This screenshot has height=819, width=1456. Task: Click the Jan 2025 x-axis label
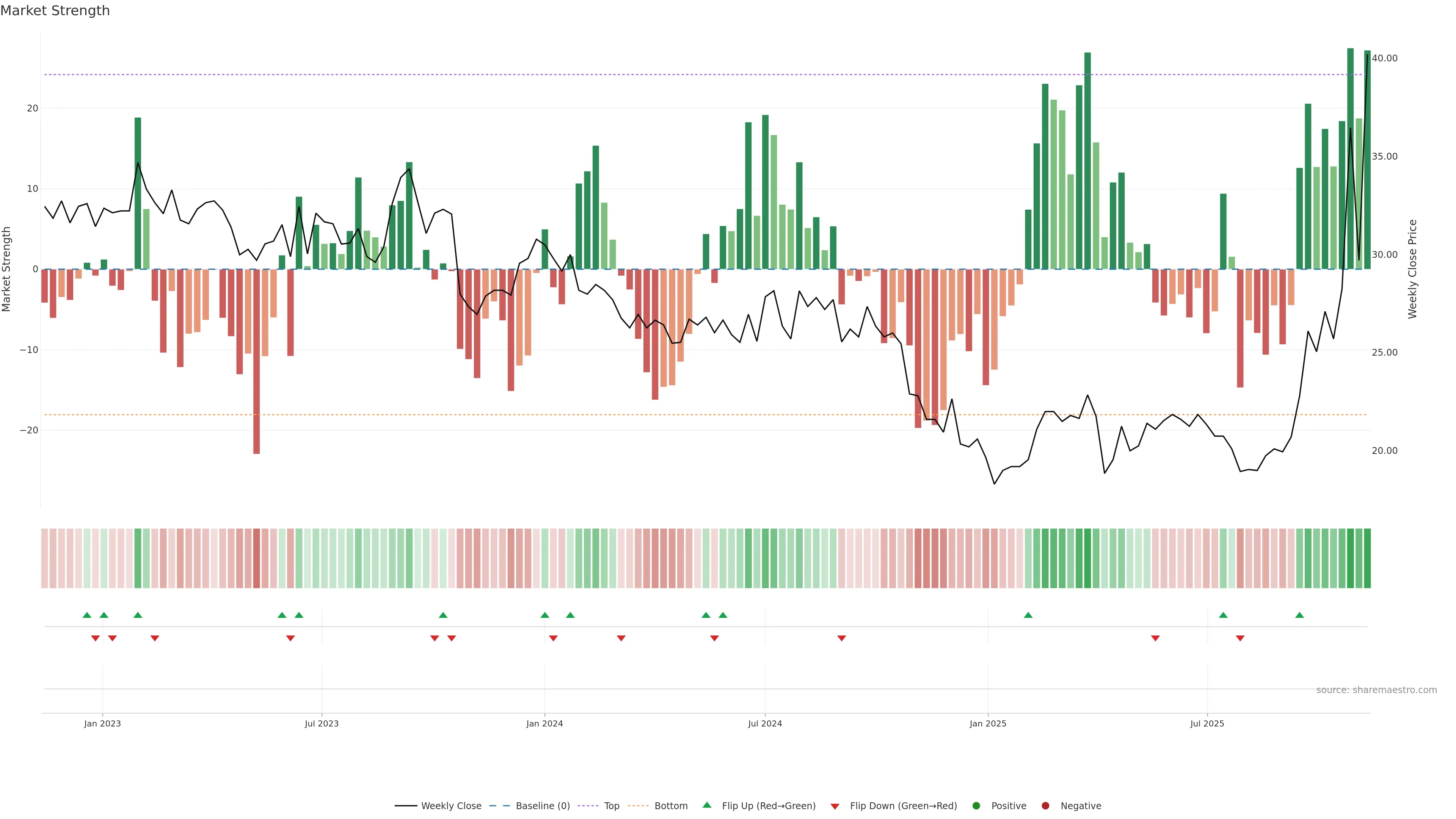pos(987,723)
